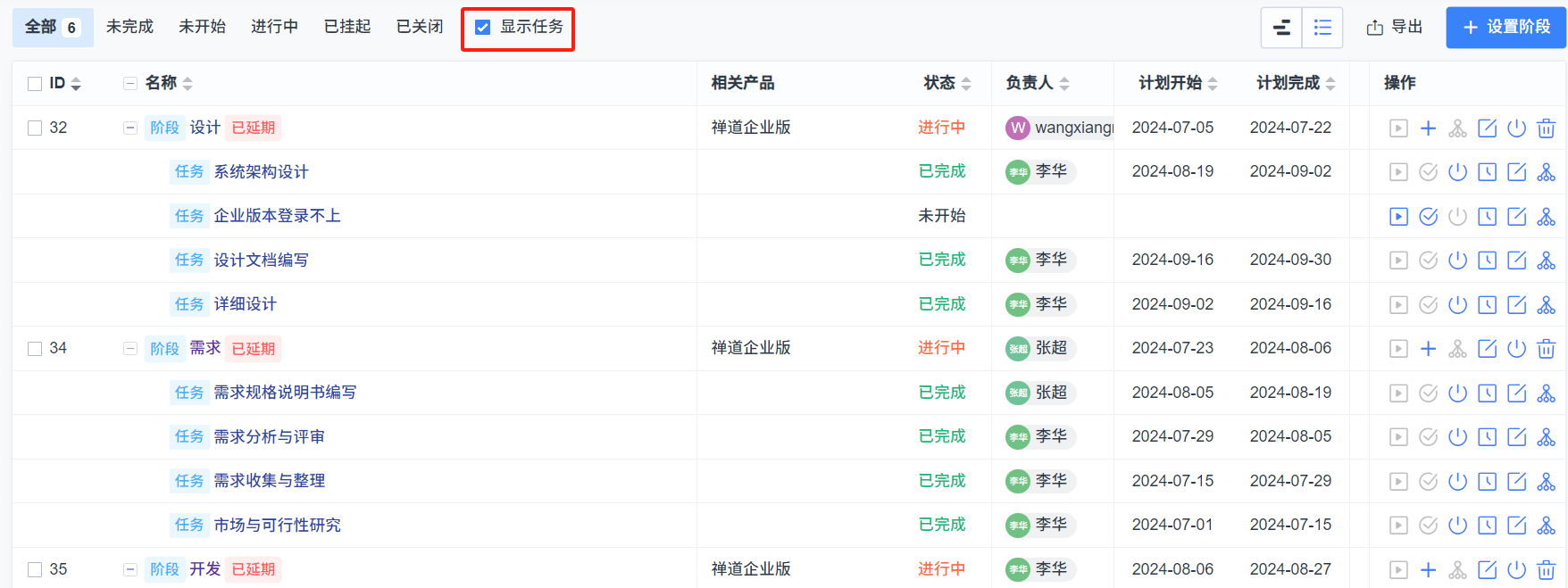Viewport: 1568px width, 588px height.
Task: Close stage 设计 using the power icon
Action: [1517, 128]
